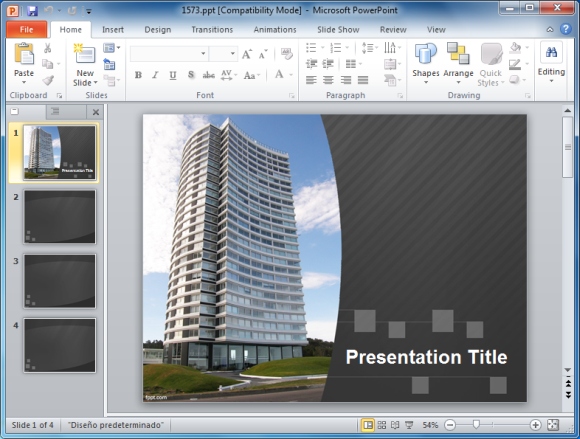Toggle Underline formatting
Screen dimensions: 580x439
click(x=173, y=75)
